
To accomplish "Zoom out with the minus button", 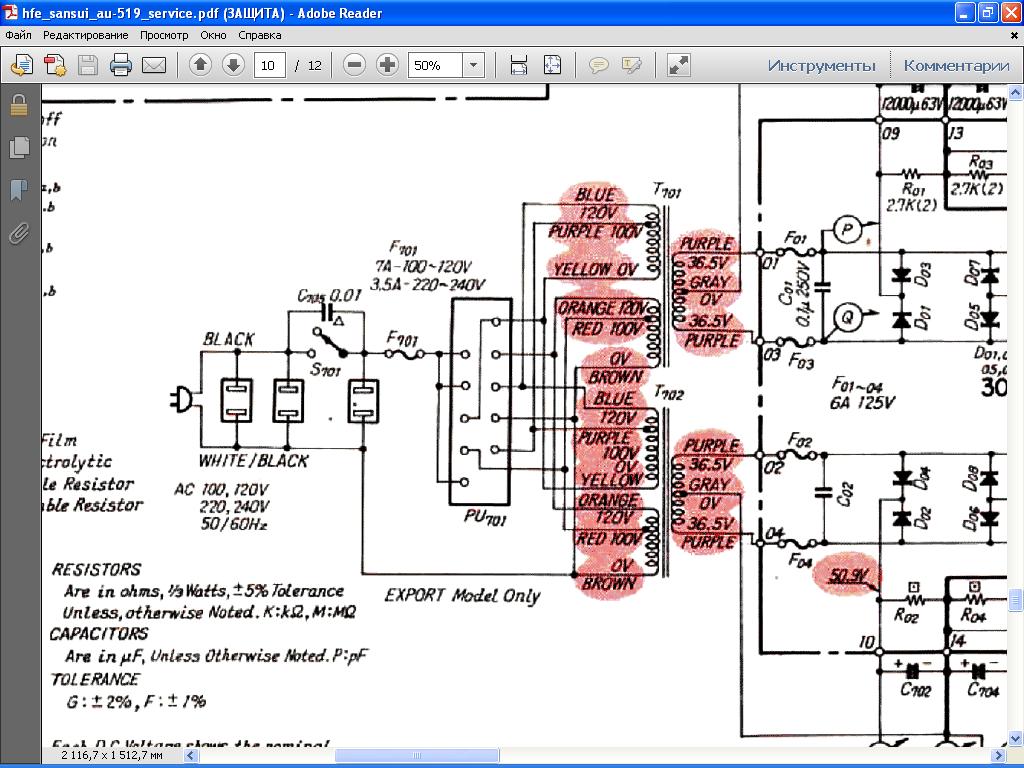I will tap(354, 66).
